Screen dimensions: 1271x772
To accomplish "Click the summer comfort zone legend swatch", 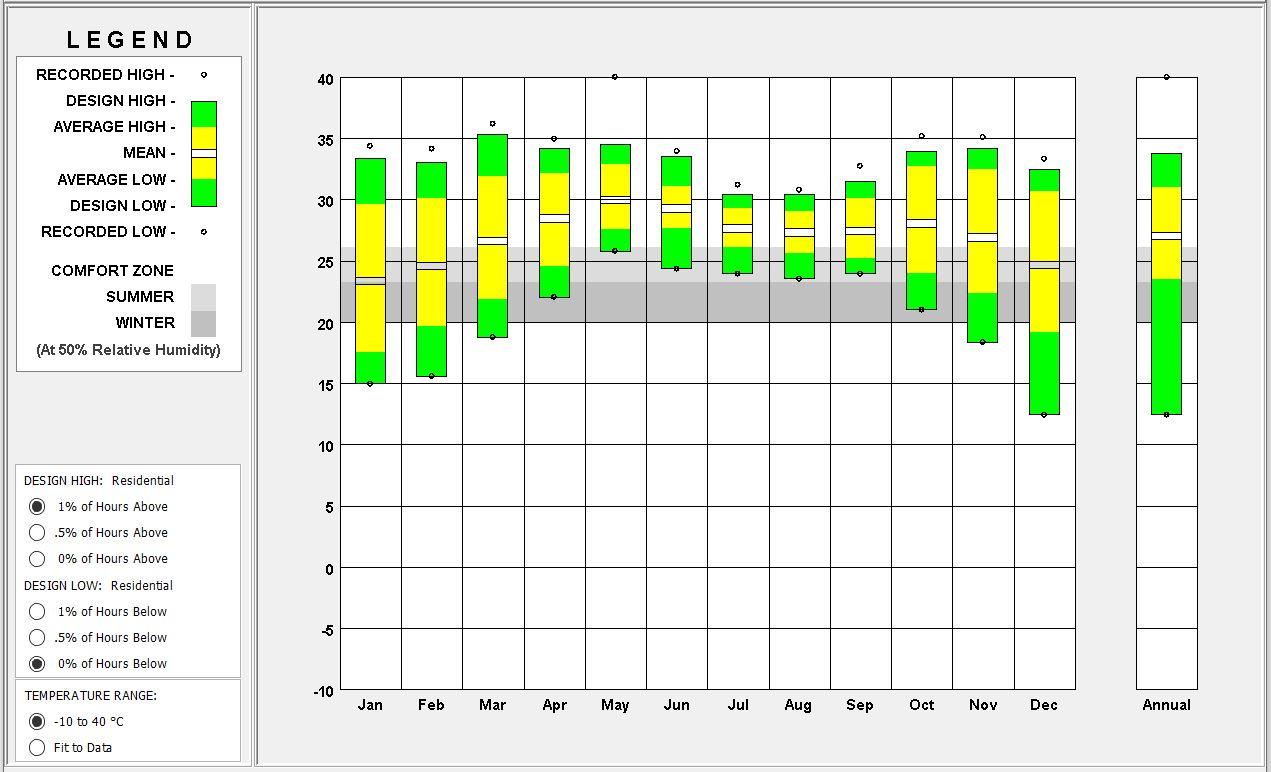I will click(x=203, y=297).
